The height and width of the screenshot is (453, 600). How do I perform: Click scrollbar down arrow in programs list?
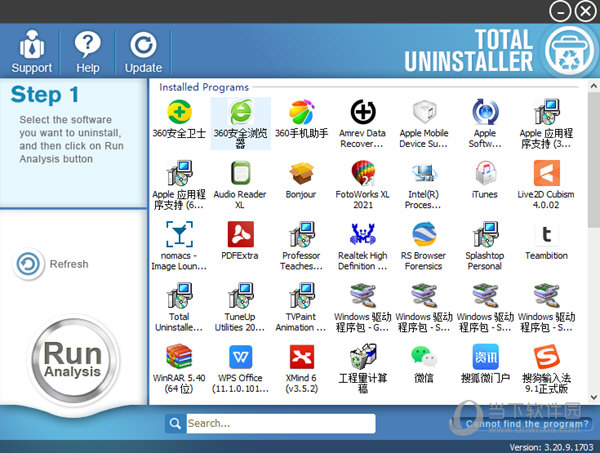point(594,398)
